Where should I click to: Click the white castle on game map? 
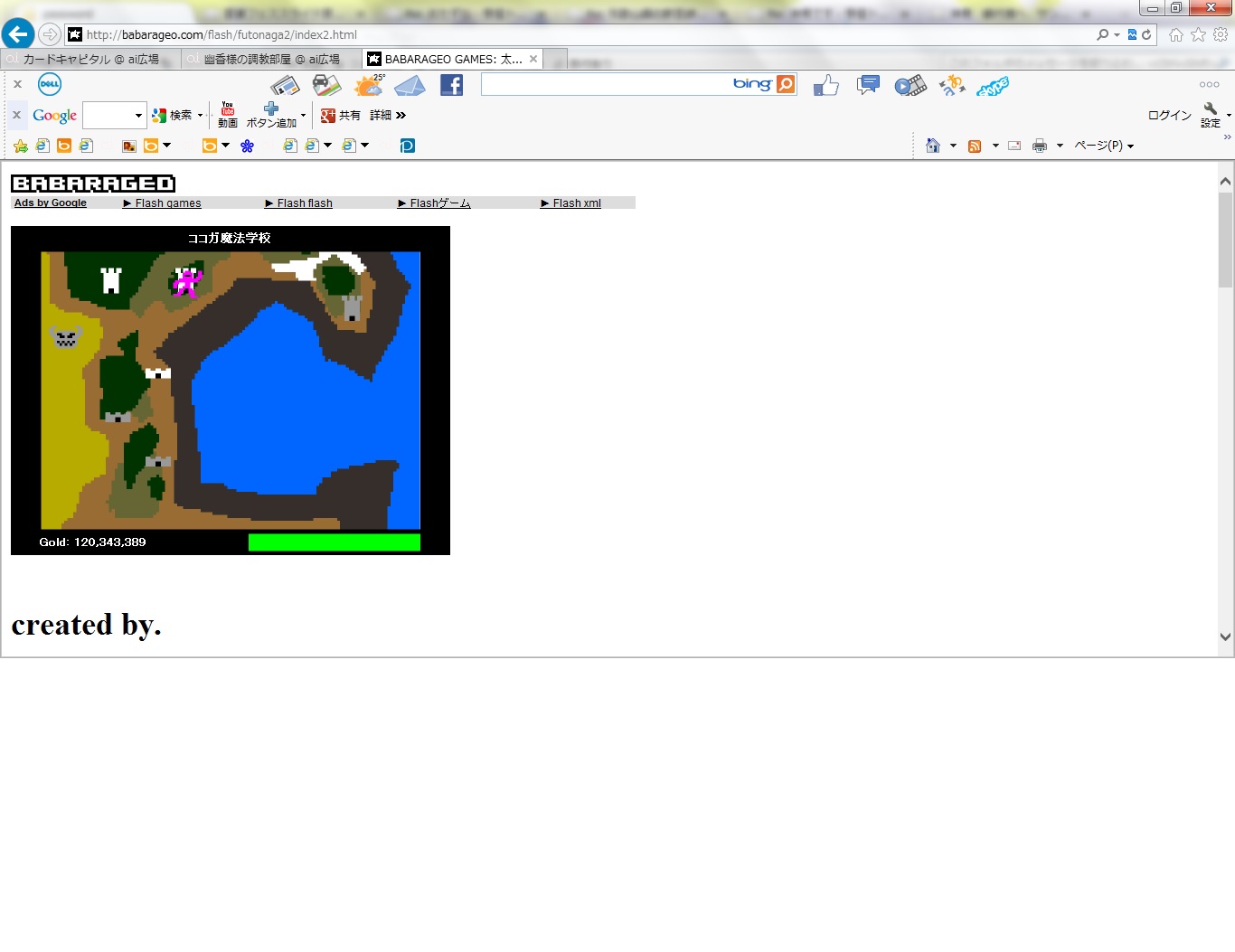point(111,280)
